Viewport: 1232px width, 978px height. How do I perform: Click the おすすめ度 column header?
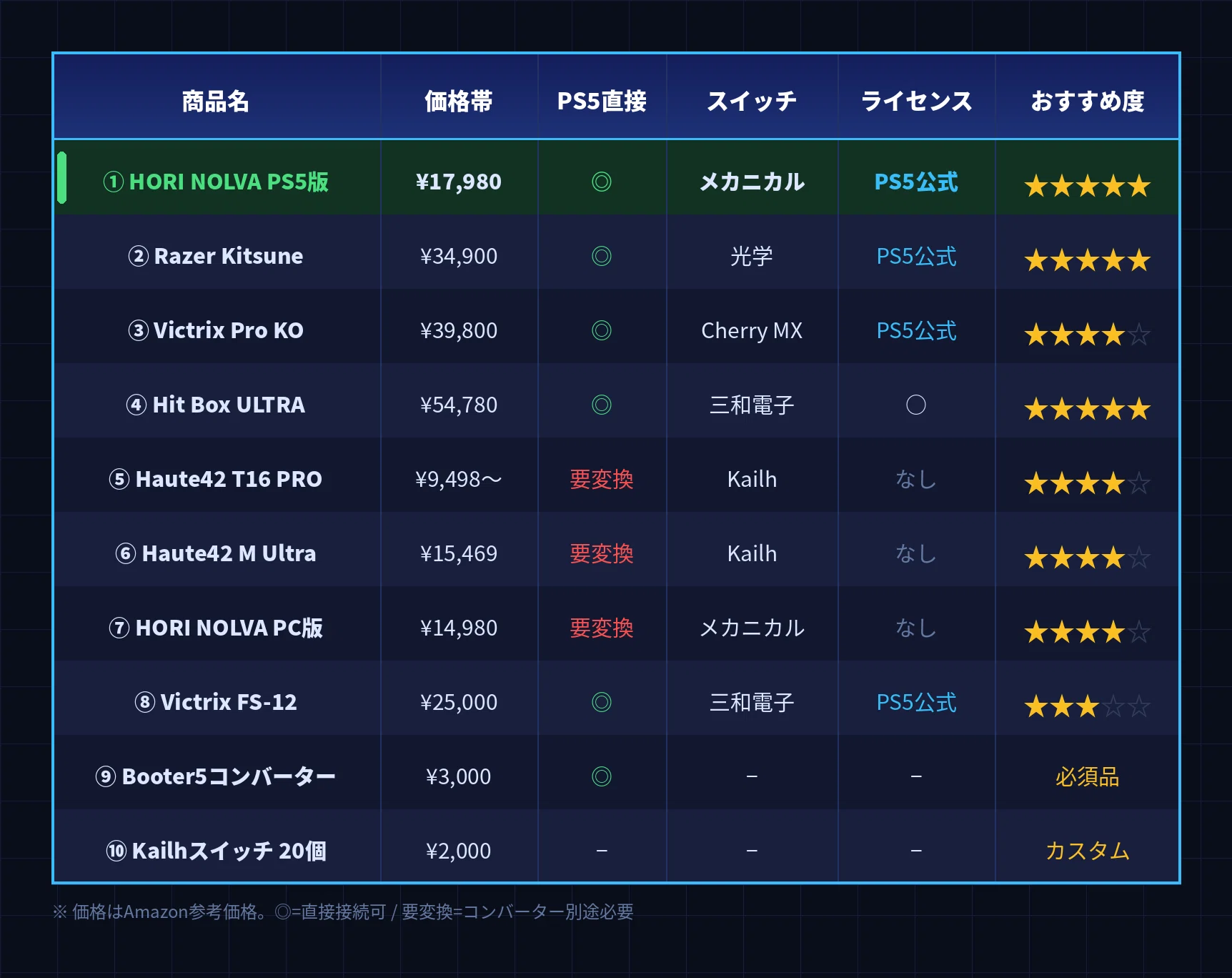(1087, 102)
